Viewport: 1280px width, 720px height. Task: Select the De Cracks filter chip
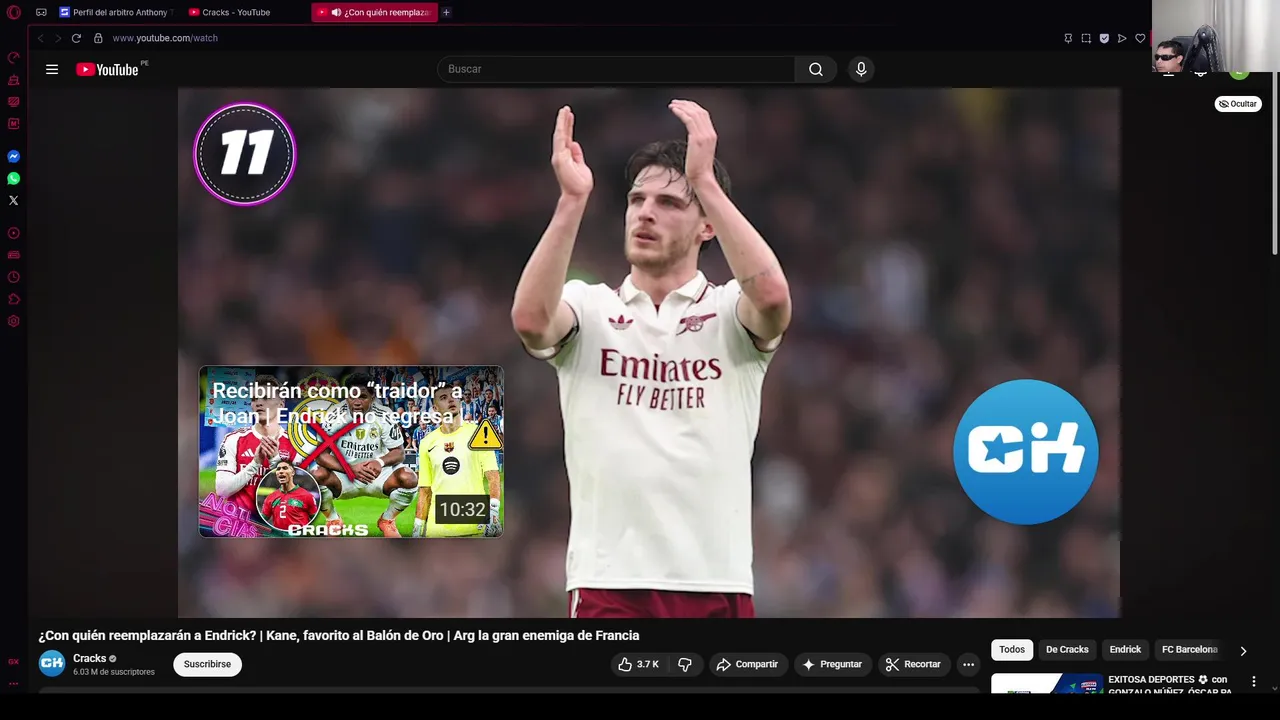click(1067, 650)
